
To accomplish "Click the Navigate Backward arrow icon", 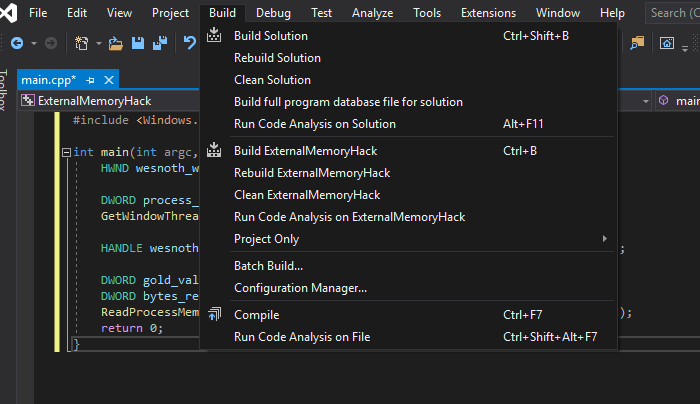I will pos(17,43).
